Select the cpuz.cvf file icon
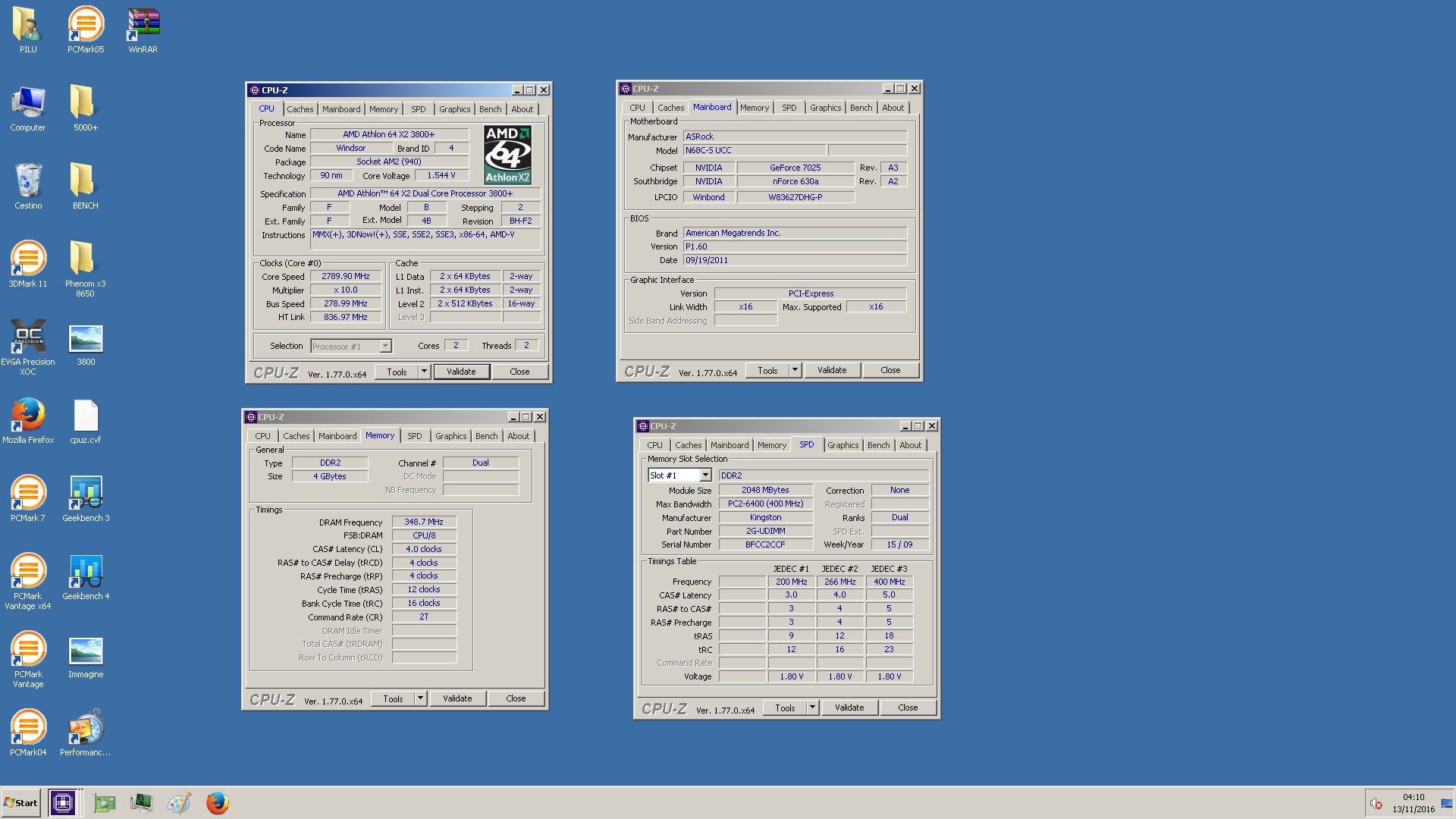Screen dimensions: 1456x819 point(86,421)
